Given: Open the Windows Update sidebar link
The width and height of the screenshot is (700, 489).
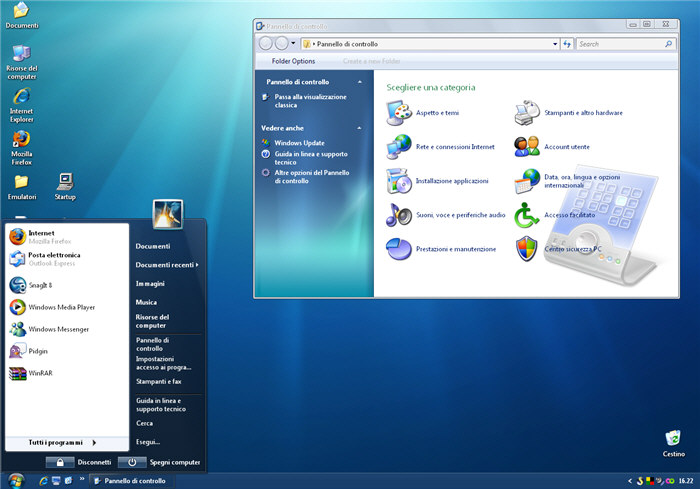Looking at the screenshot, I should click(x=300, y=143).
